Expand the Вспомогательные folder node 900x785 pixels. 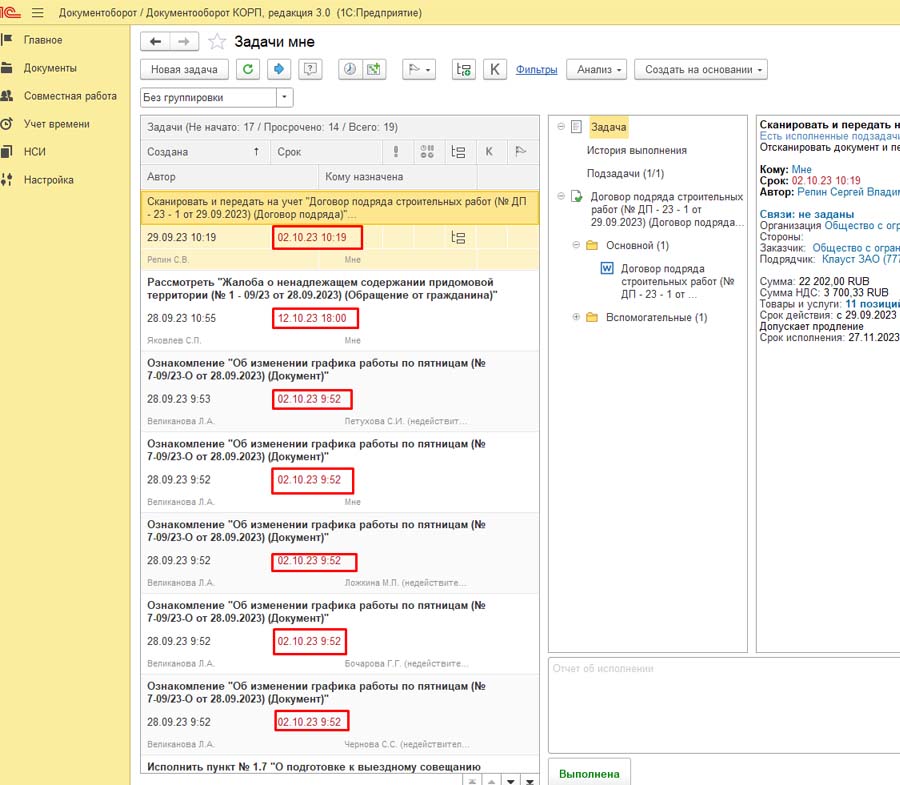tap(576, 317)
